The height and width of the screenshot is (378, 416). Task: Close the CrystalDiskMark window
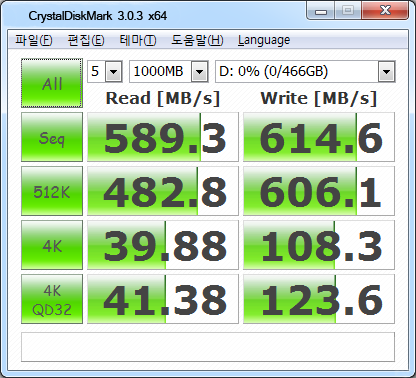[385, 11]
